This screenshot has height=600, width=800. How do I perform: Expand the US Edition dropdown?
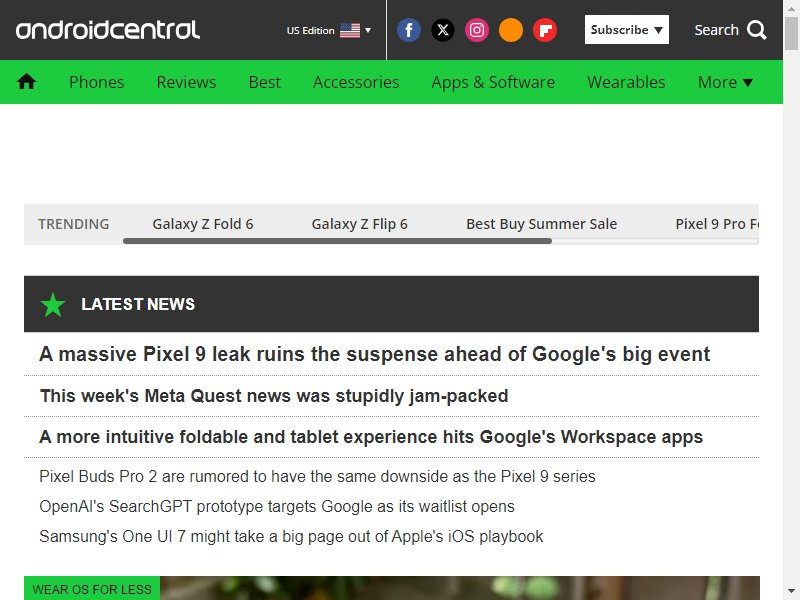coord(329,31)
